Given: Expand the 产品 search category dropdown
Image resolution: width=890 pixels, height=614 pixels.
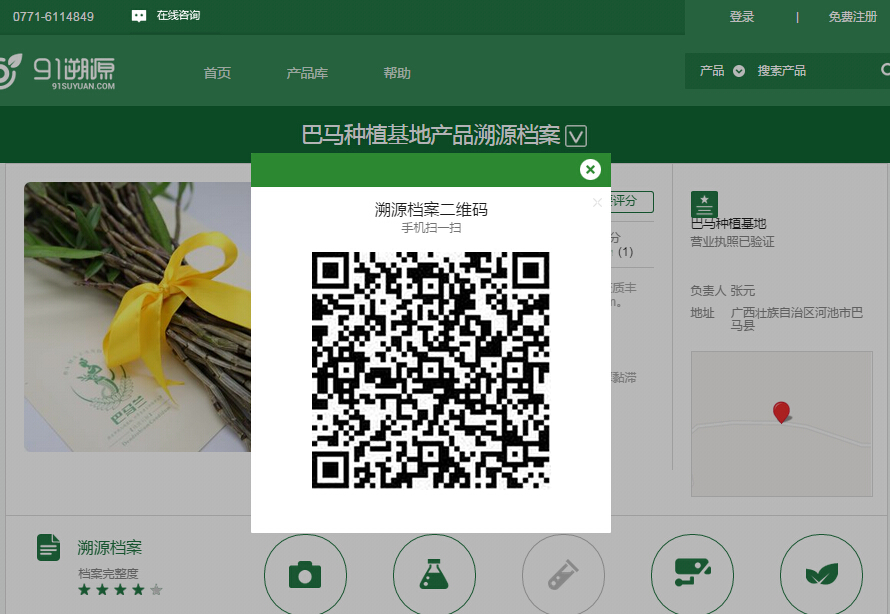Looking at the screenshot, I should pos(739,71).
